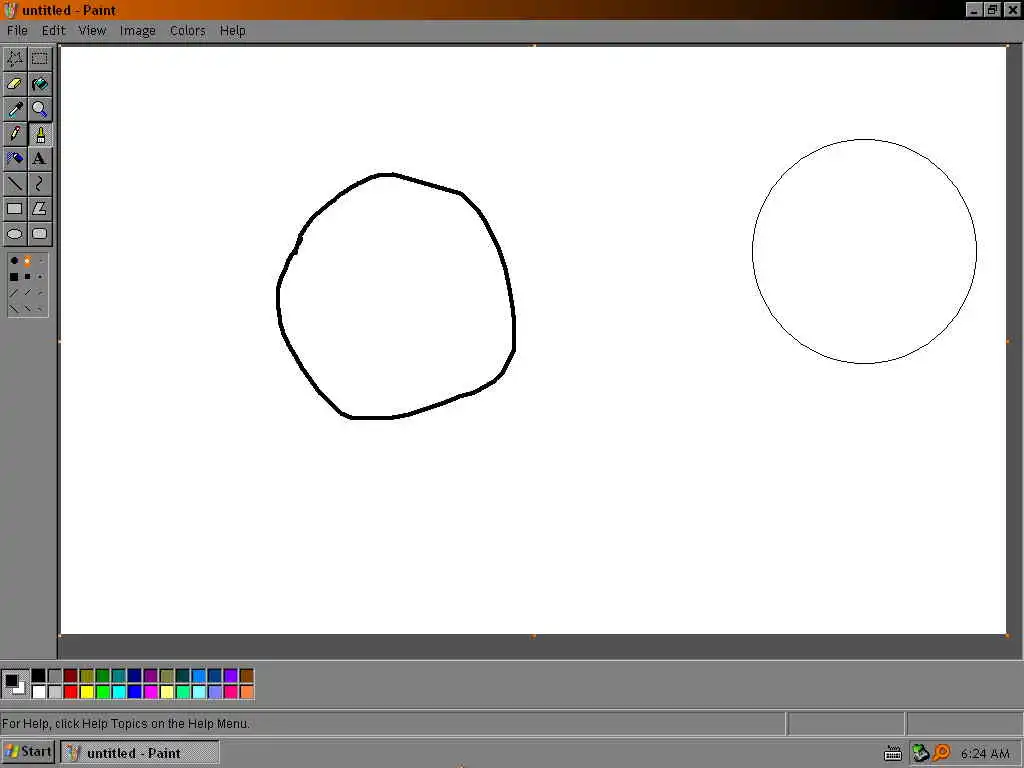Pick the periwinkle palette swatch
Screen dimensions: 1024x768
pyautogui.click(x=215, y=692)
